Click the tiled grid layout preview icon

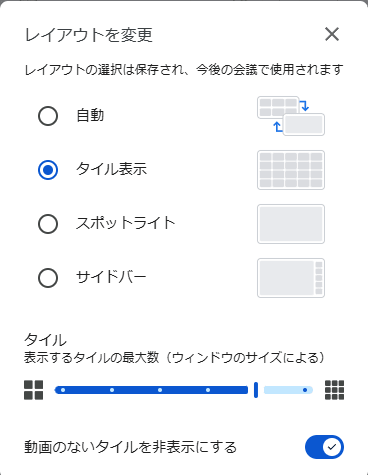291,170
